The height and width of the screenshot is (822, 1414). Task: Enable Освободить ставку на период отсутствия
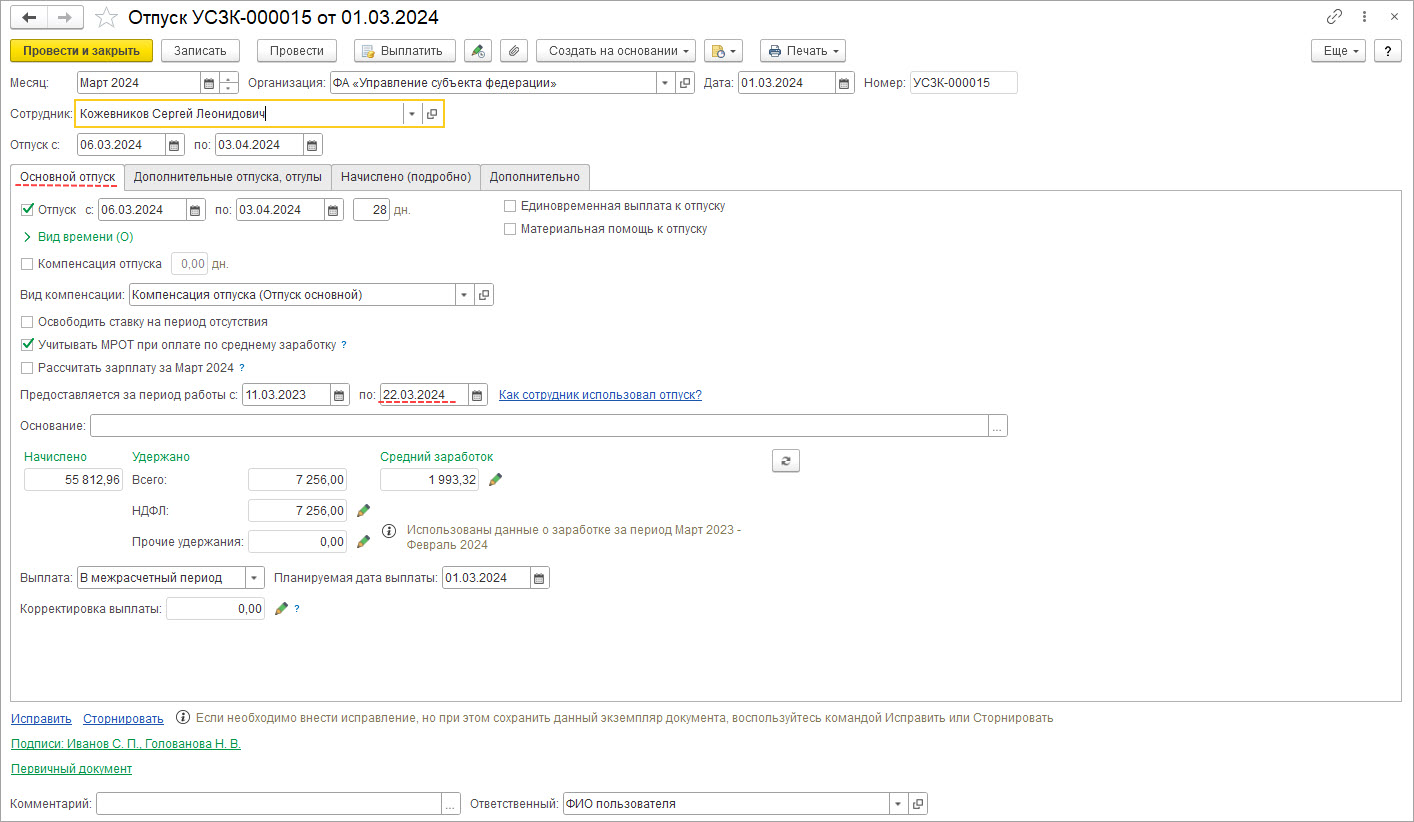point(27,322)
